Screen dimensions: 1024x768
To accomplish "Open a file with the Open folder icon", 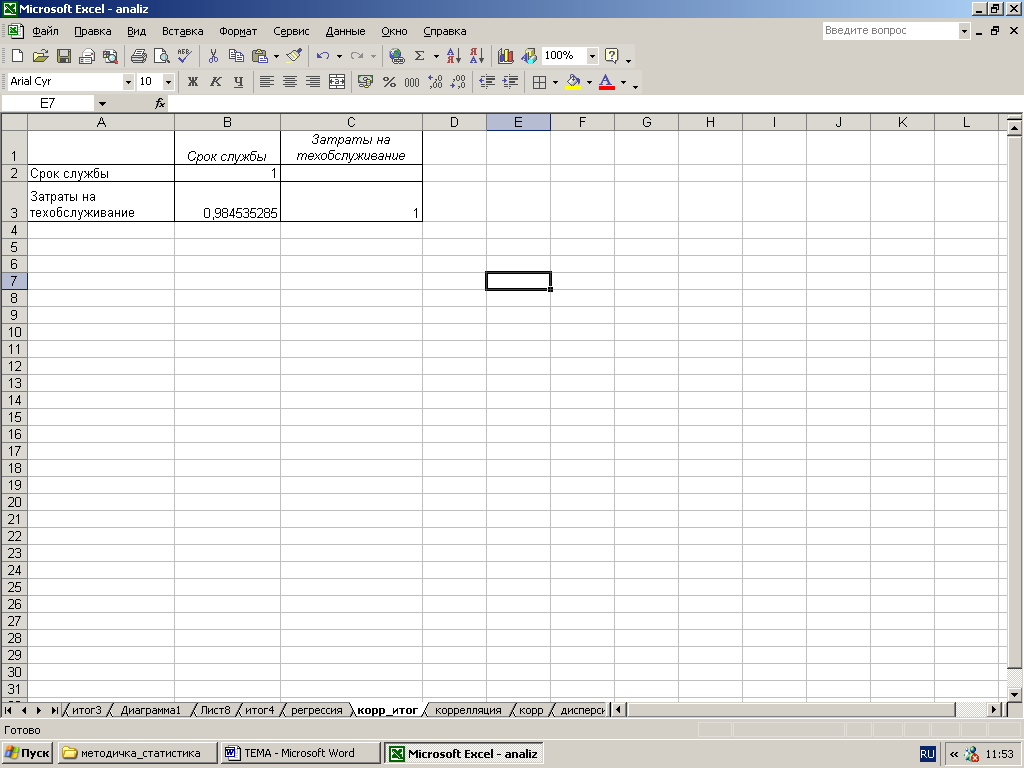I will [40, 56].
